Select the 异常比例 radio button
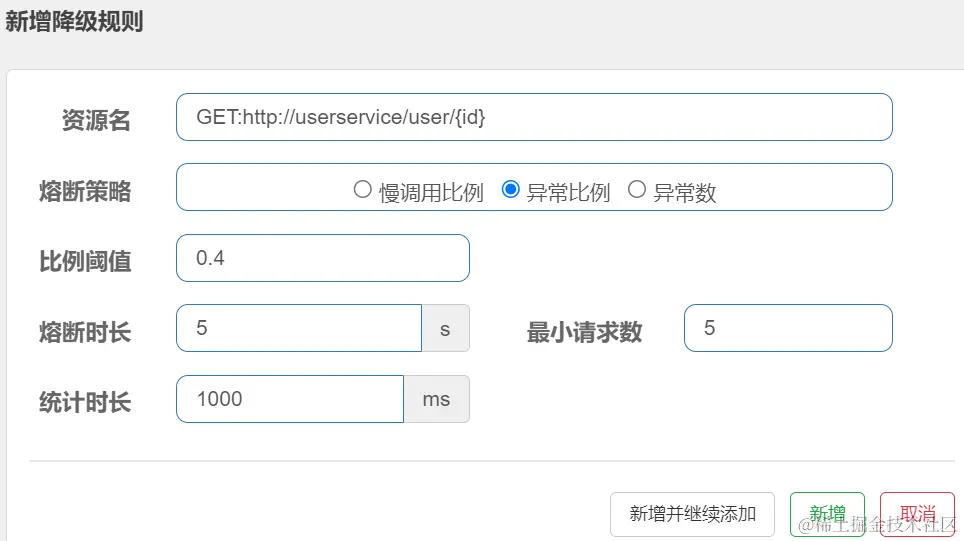This screenshot has height=541, width=964. pyautogui.click(x=510, y=189)
